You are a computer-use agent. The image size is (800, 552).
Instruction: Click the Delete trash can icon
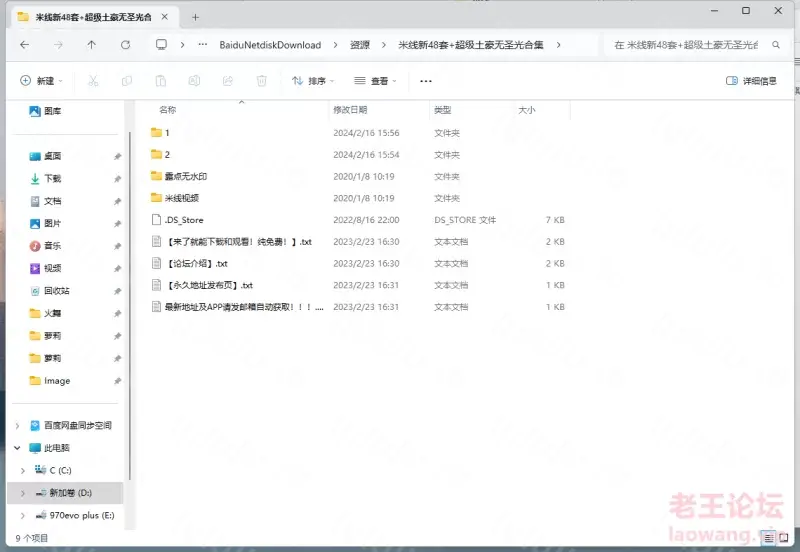pyautogui.click(x=261, y=81)
